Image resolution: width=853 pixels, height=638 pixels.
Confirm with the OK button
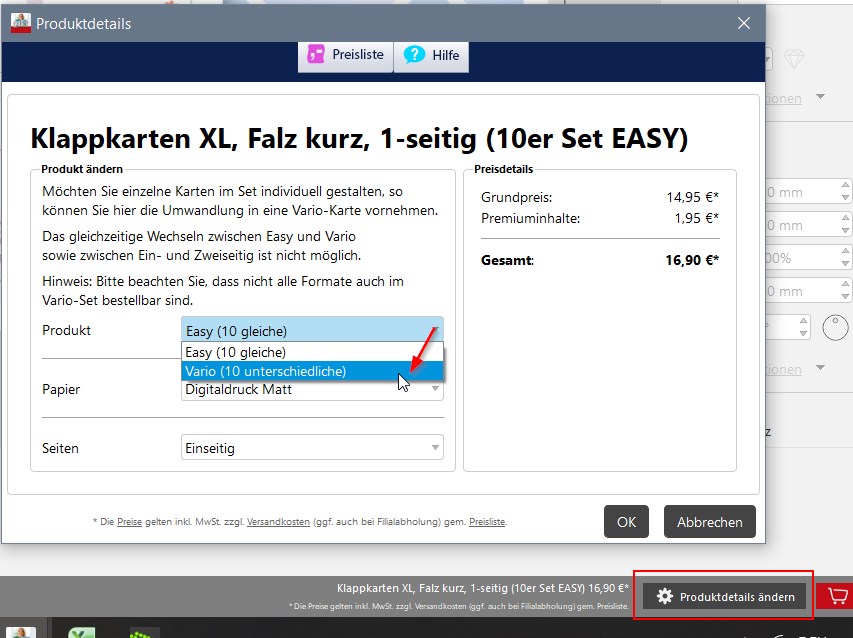[626, 522]
